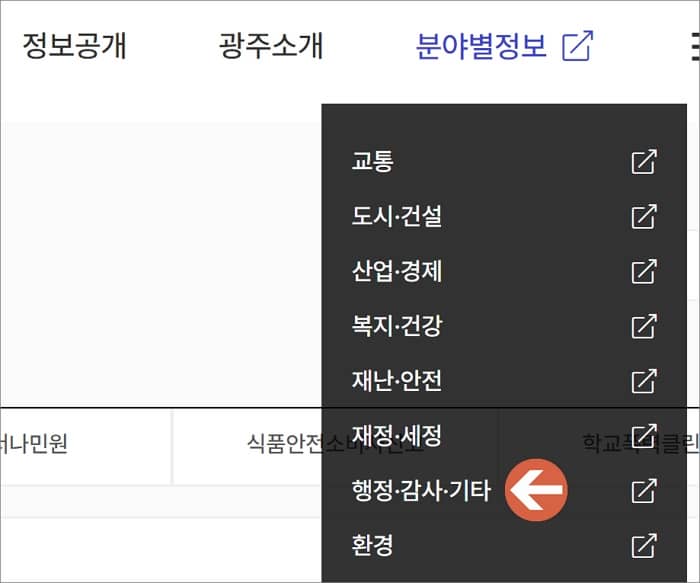
Task: Choose 복지·건강 menu entry
Action: 397,326
